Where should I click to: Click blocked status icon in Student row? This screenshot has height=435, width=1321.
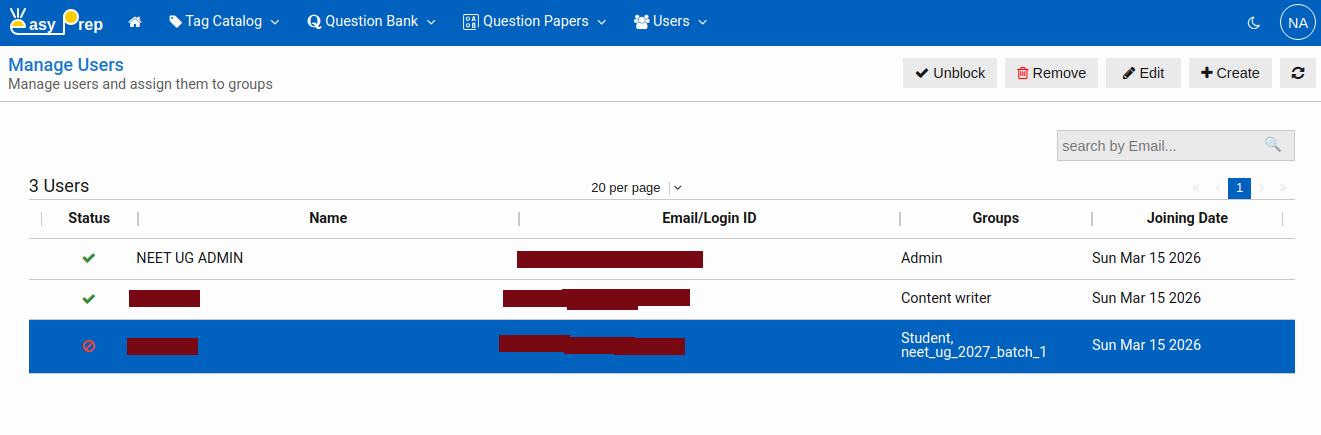(x=88, y=346)
